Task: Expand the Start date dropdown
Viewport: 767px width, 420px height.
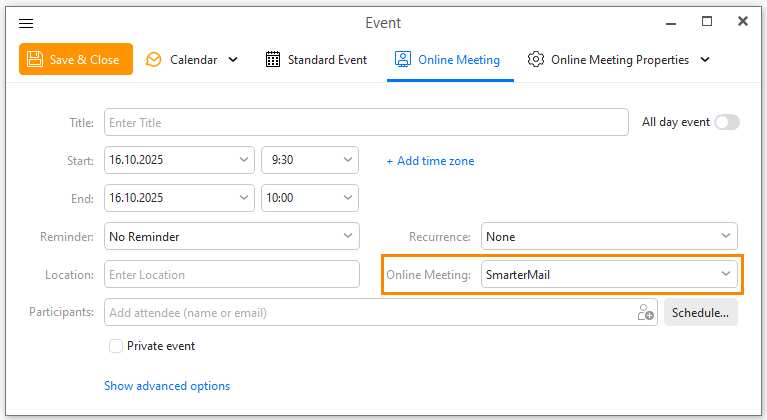Action: click(x=245, y=160)
